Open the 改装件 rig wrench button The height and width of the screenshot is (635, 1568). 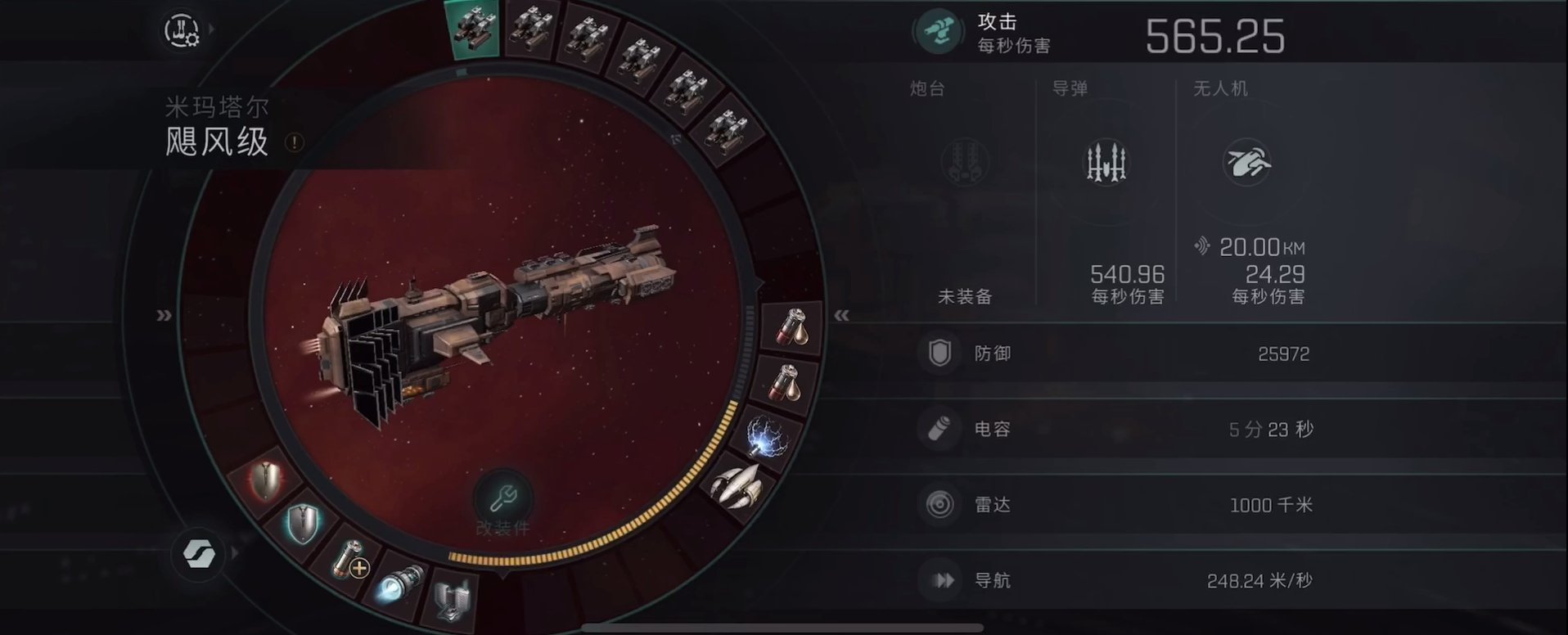point(502,497)
